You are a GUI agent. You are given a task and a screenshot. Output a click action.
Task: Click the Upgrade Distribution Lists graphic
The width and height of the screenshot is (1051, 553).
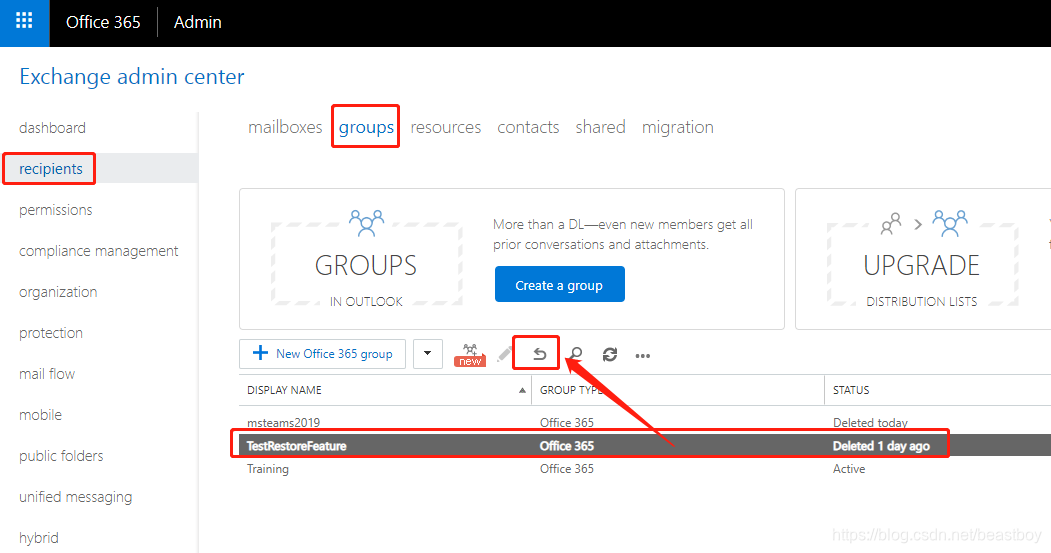tap(922, 259)
